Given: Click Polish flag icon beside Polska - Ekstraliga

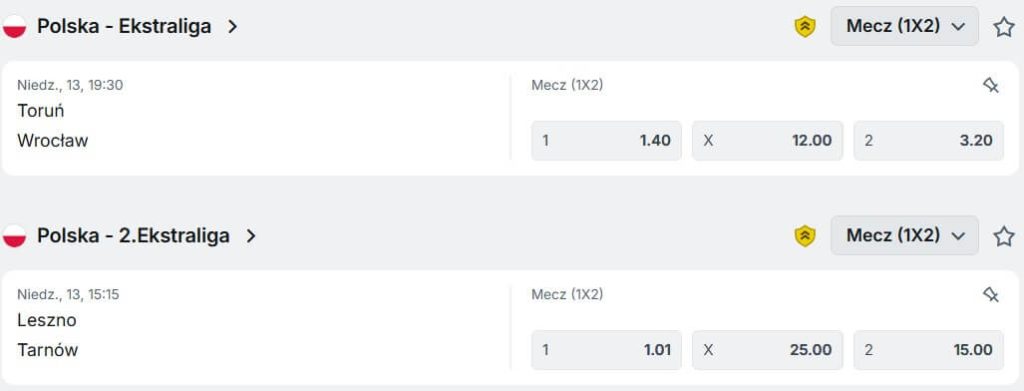Looking at the screenshot, I should point(14,27).
